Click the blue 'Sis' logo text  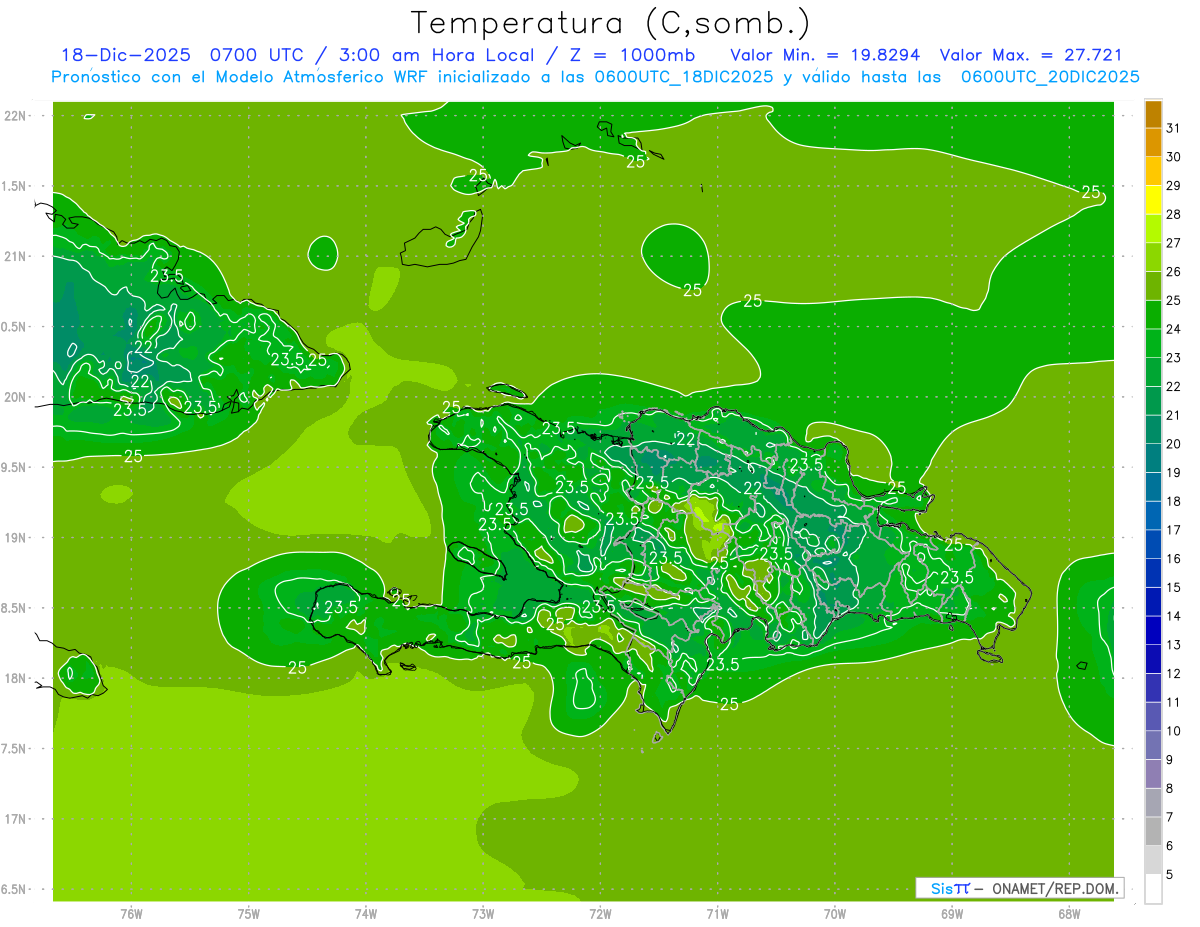click(x=942, y=888)
